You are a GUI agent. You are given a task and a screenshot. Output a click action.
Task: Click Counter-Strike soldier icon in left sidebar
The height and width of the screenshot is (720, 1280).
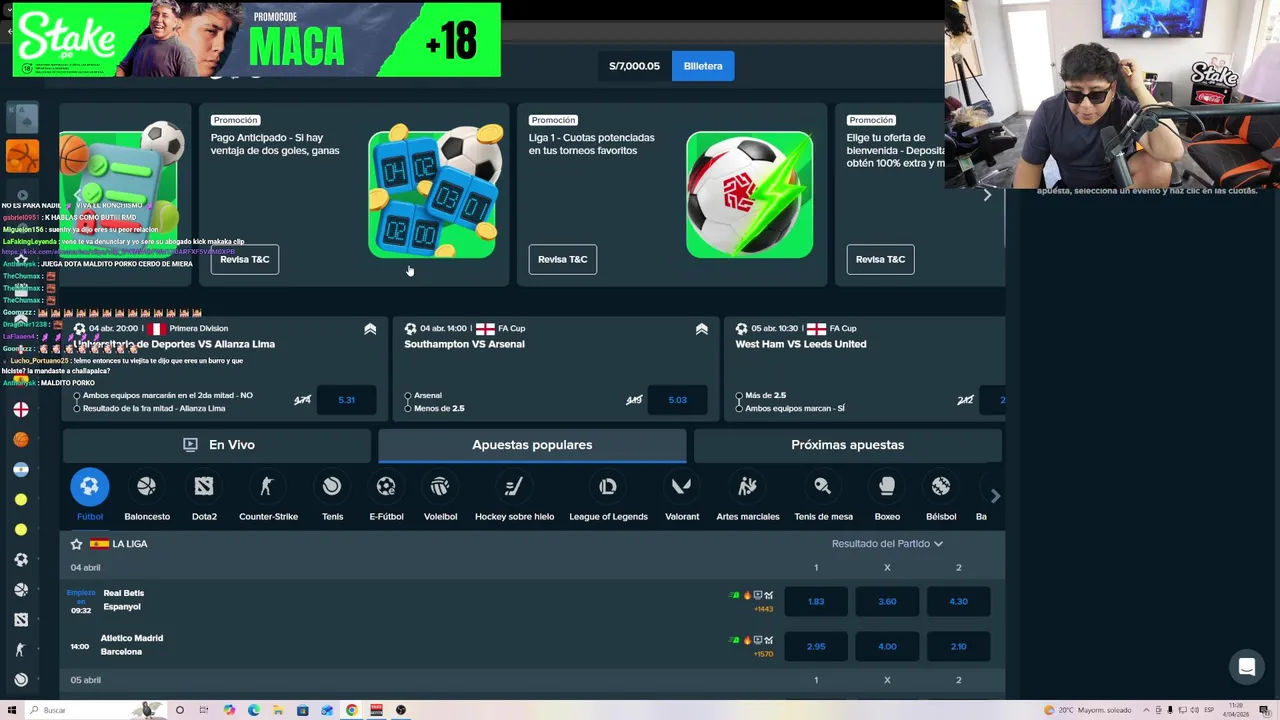(21, 649)
